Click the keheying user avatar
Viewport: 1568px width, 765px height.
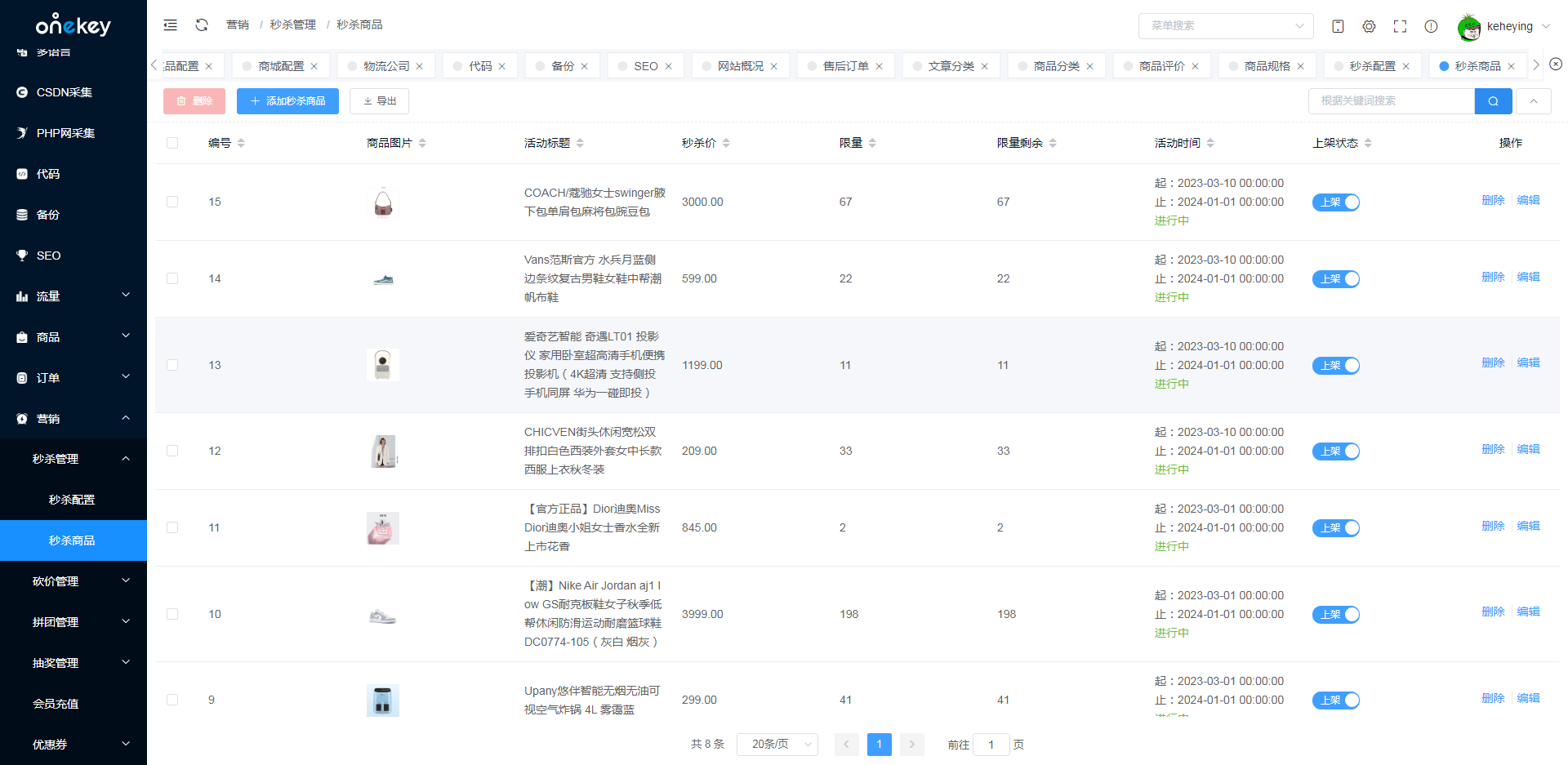click(x=1469, y=28)
